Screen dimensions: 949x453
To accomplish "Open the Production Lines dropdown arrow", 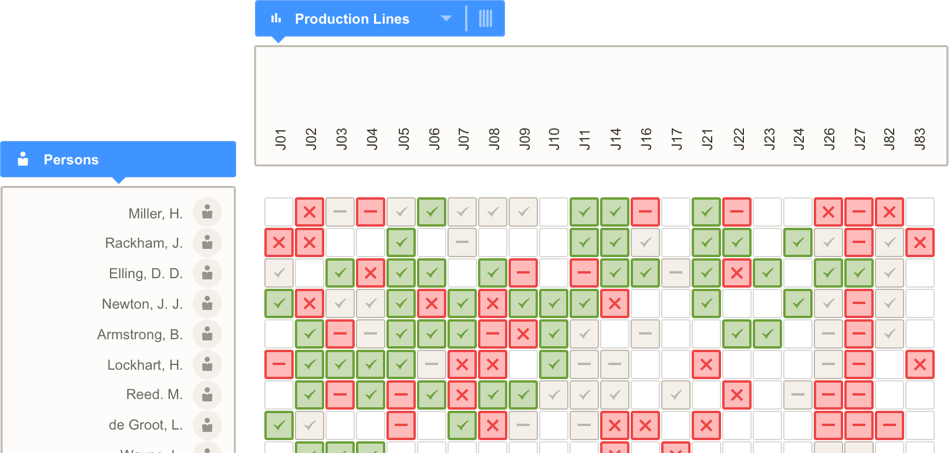I will [x=446, y=18].
